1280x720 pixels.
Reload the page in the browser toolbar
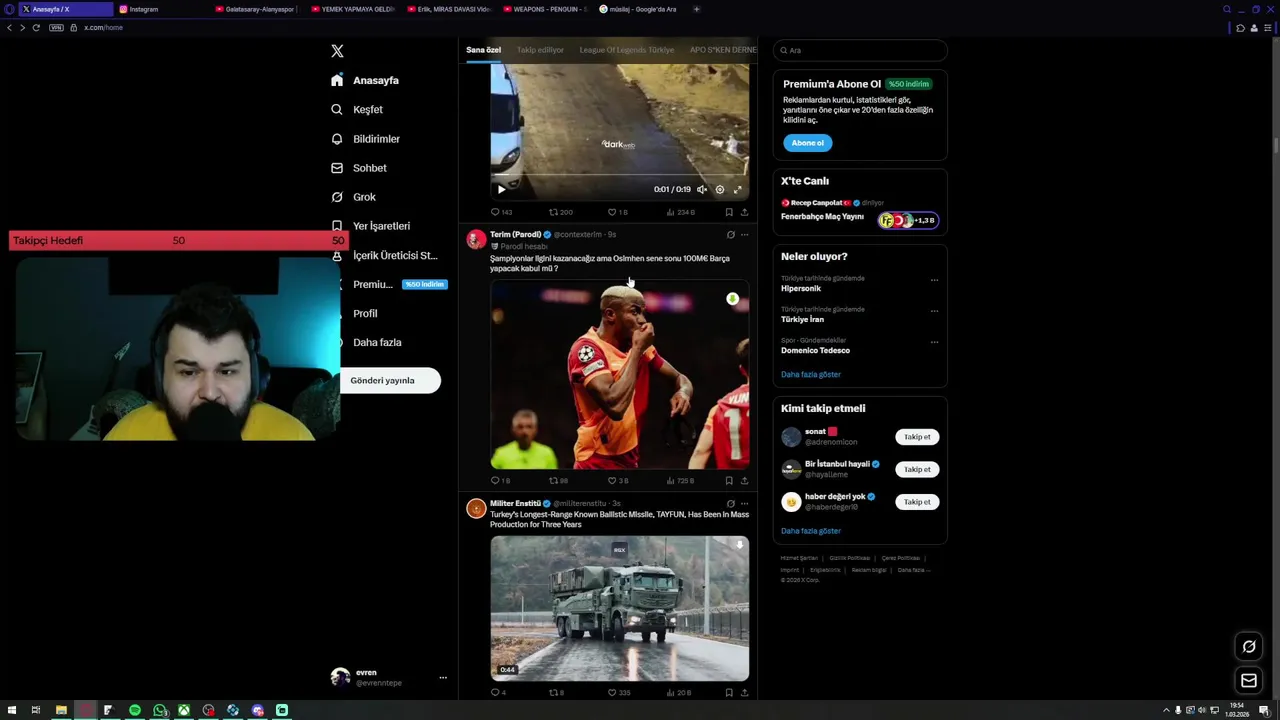click(36, 28)
